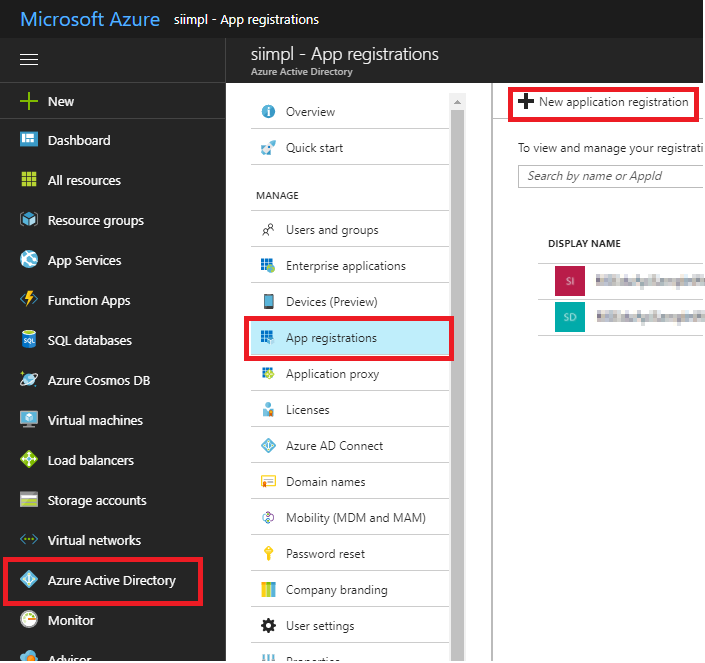
Task: Select the All resources grid icon
Action: [x=29, y=179]
